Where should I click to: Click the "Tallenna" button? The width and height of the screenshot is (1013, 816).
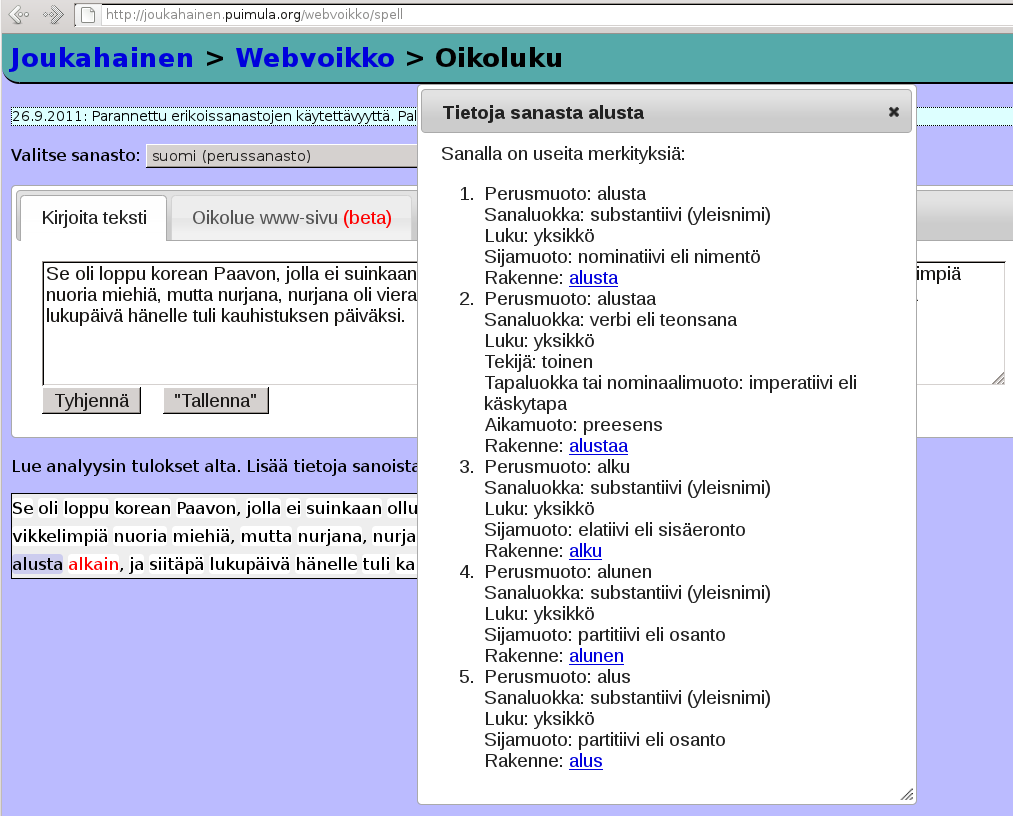pos(216,401)
